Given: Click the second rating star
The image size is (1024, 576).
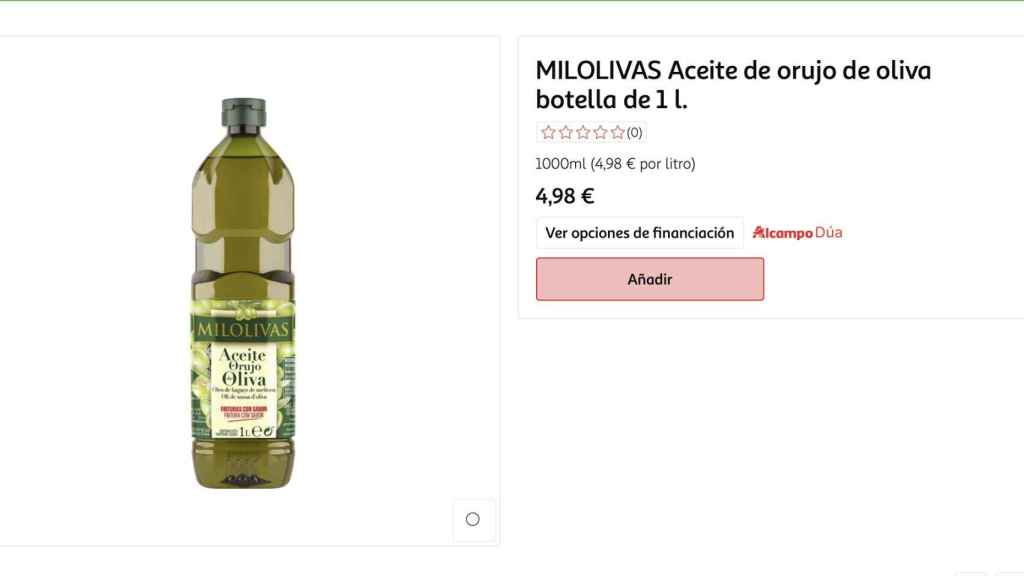Looking at the screenshot, I should tap(565, 132).
